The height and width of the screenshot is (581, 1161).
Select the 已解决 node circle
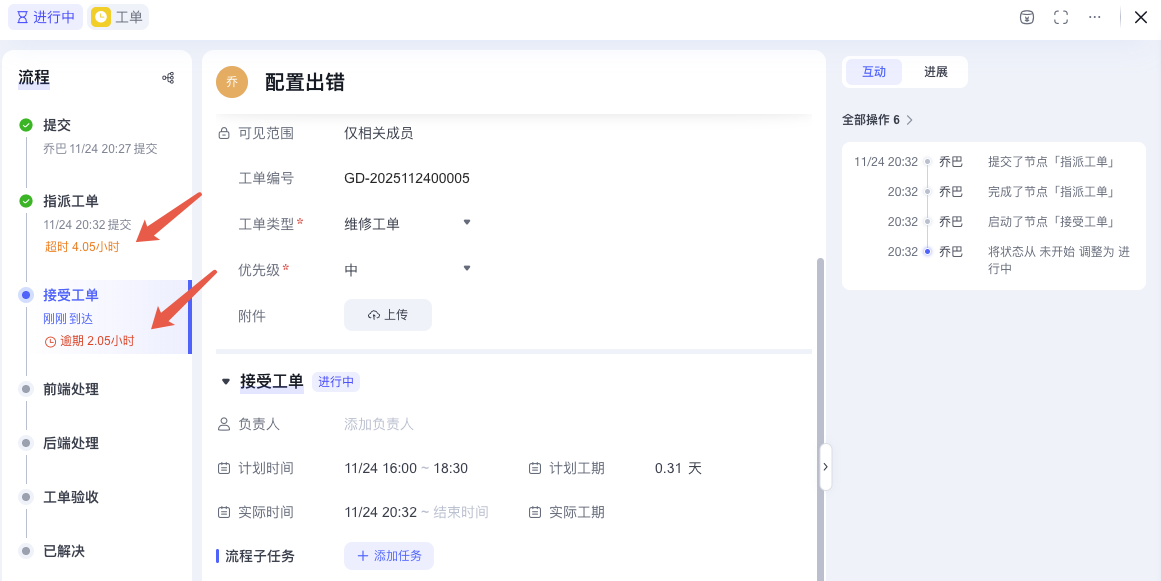(x=25, y=551)
